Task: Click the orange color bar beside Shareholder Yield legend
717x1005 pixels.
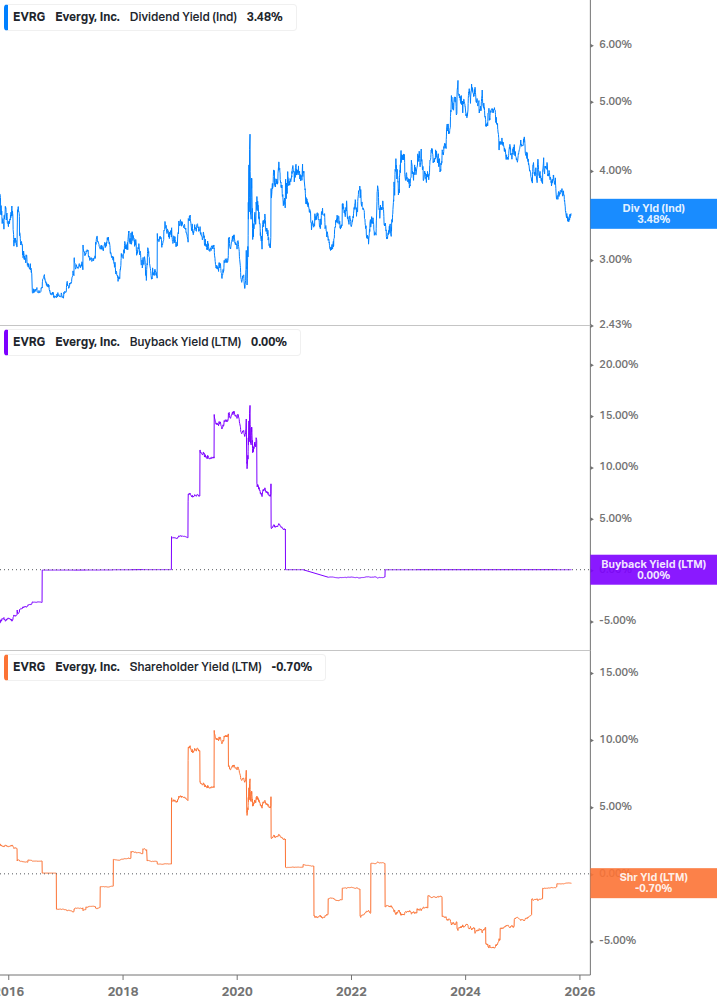Action: [x=6, y=667]
